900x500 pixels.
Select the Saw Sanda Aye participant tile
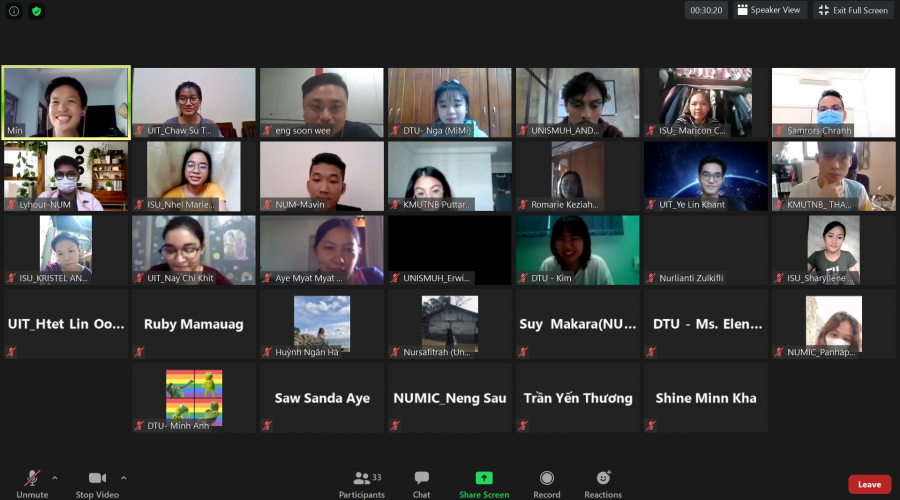click(x=322, y=398)
